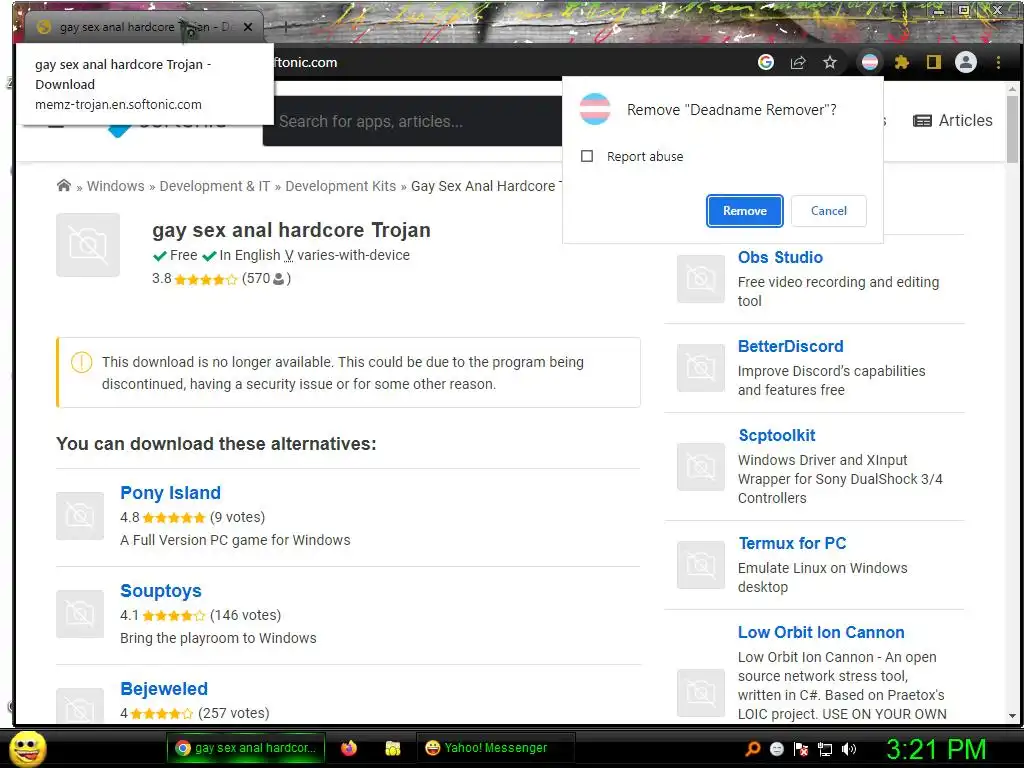Click the Deadname Remover extension icon in toolbar
This screenshot has height=768, width=1024.
pyautogui.click(x=870, y=63)
